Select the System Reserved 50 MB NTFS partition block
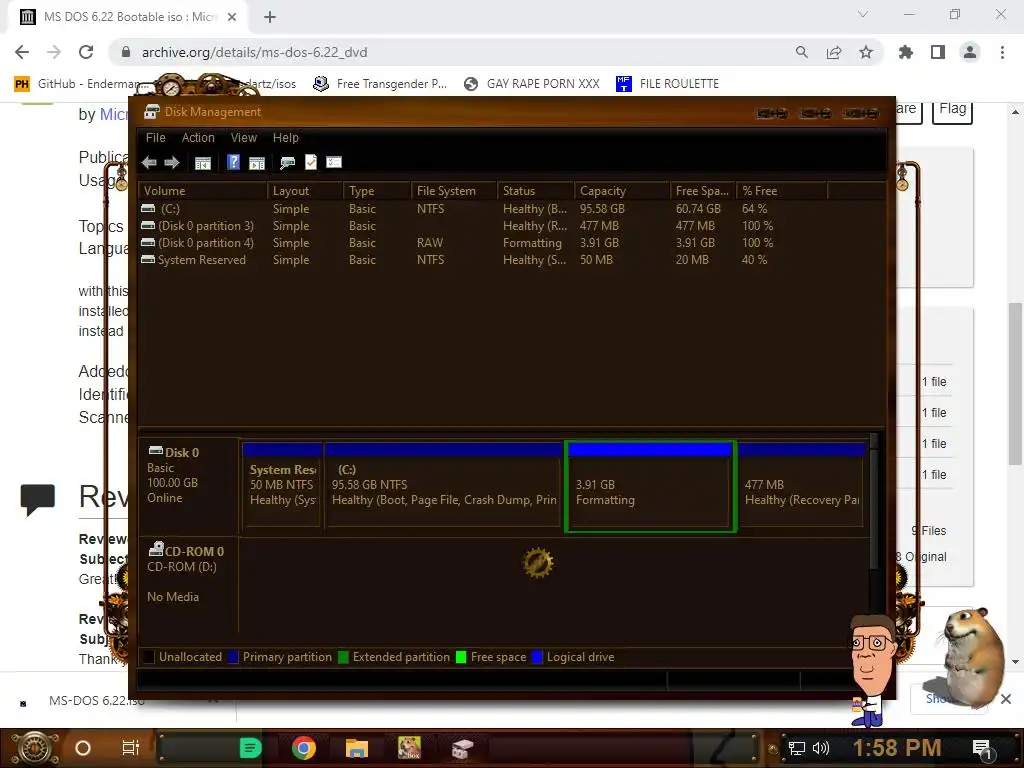Image resolution: width=1024 pixels, height=768 pixels. (x=282, y=485)
